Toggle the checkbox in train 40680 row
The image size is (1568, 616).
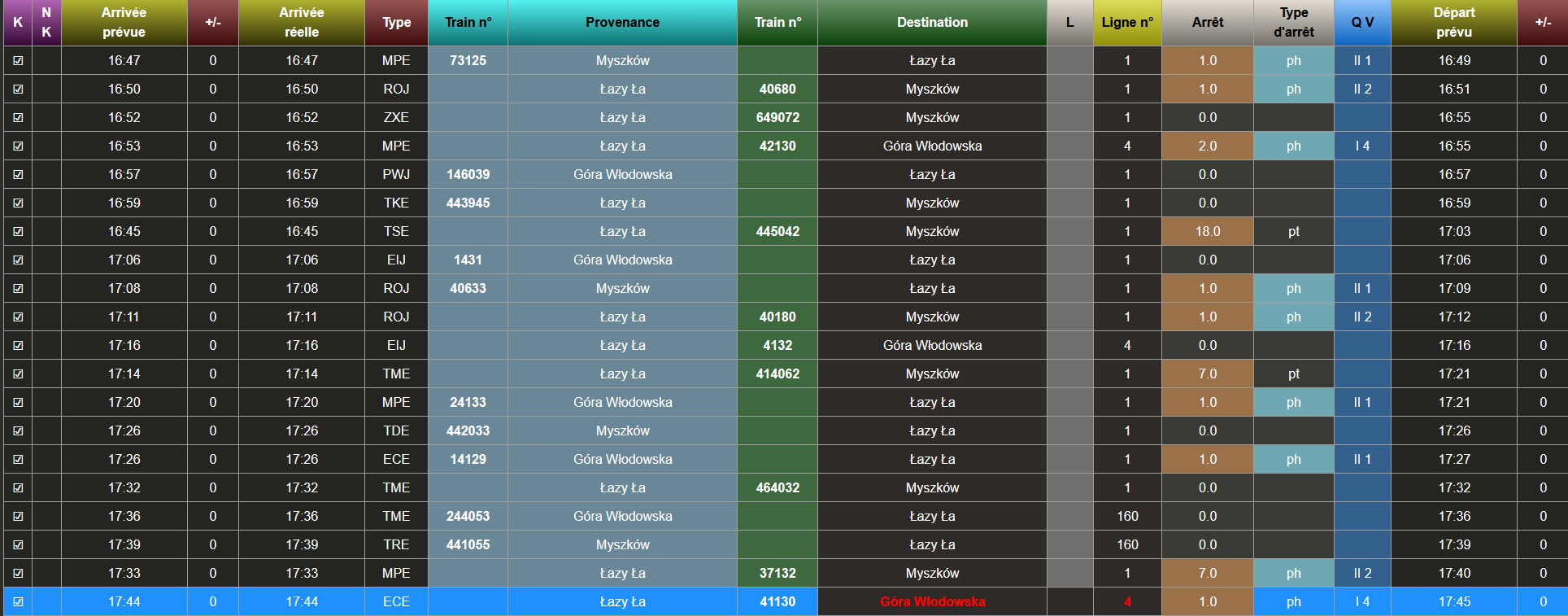pos(18,90)
